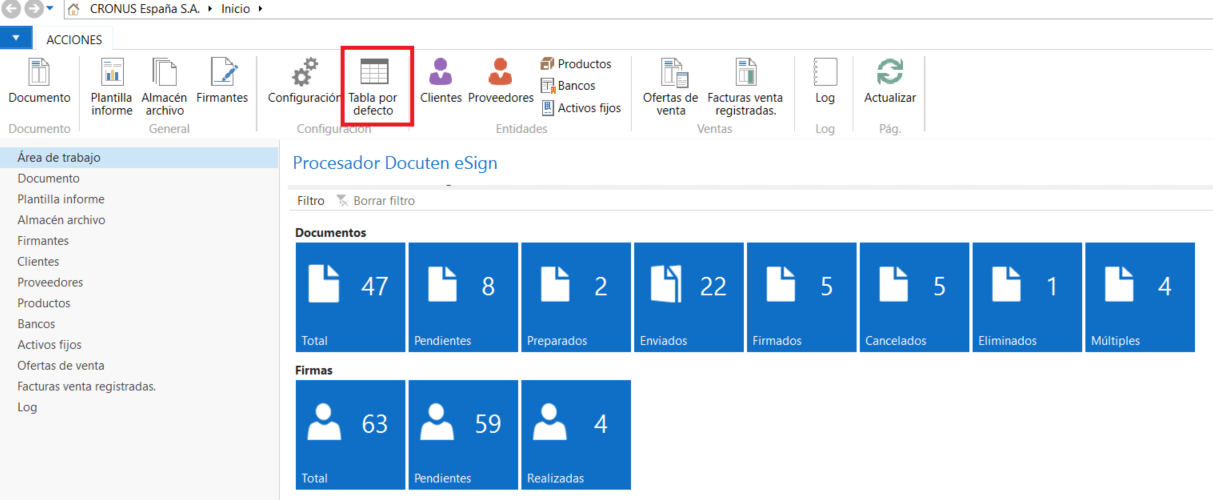
Task: Open Configuración gear icon
Action: tap(304, 82)
